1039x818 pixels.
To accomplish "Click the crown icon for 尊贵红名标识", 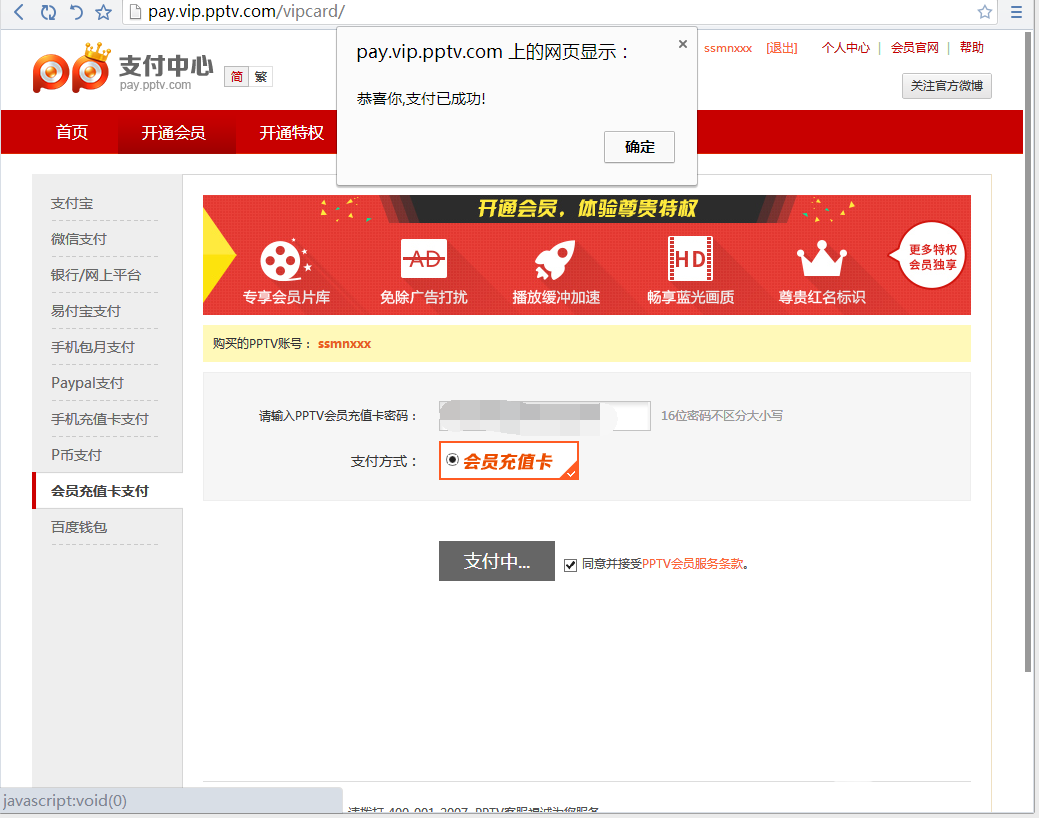I will (x=822, y=258).
